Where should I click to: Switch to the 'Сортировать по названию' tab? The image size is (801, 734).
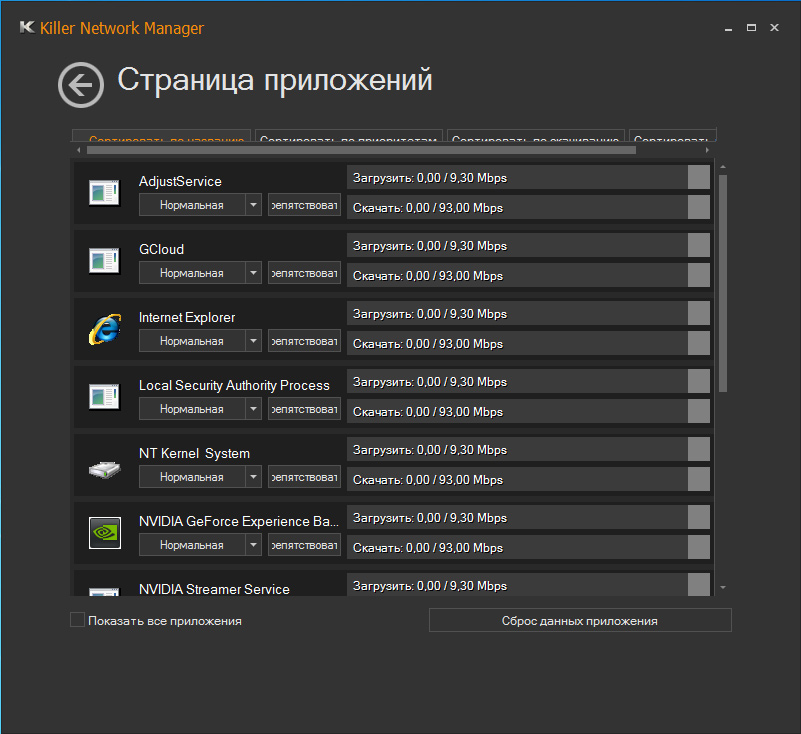pyautogui.click(x=161, y=136)
